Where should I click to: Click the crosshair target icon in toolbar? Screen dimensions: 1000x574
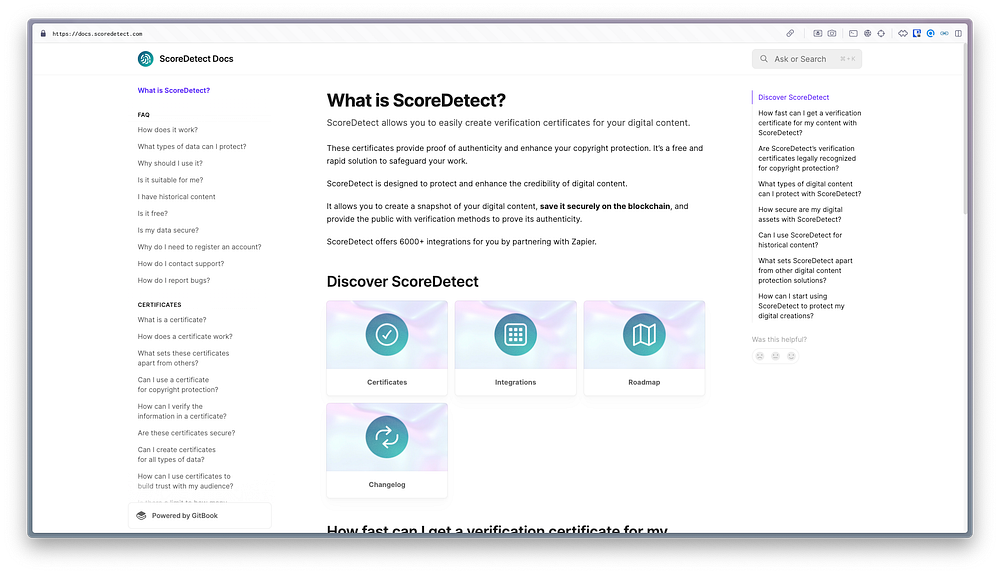point(881,33)
